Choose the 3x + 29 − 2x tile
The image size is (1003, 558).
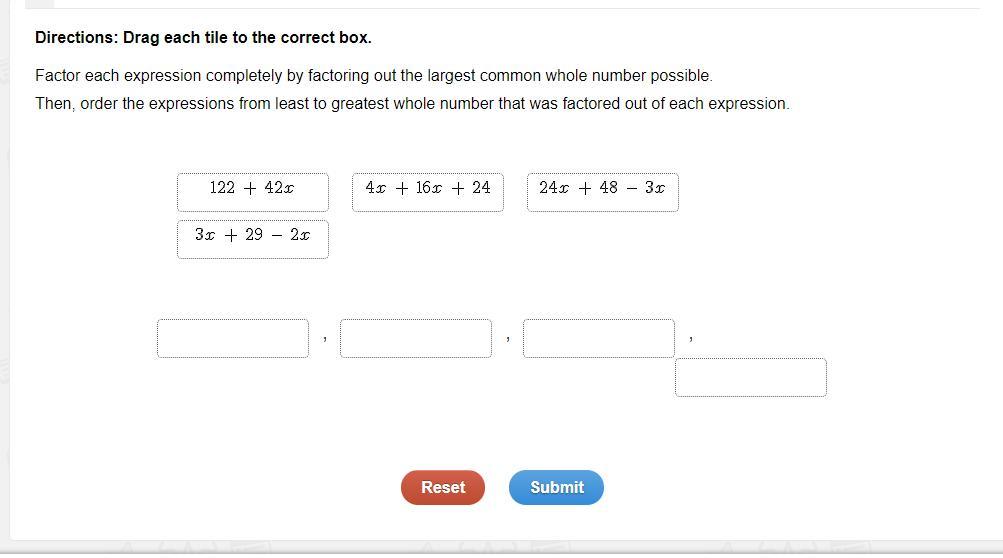point(252,238)
